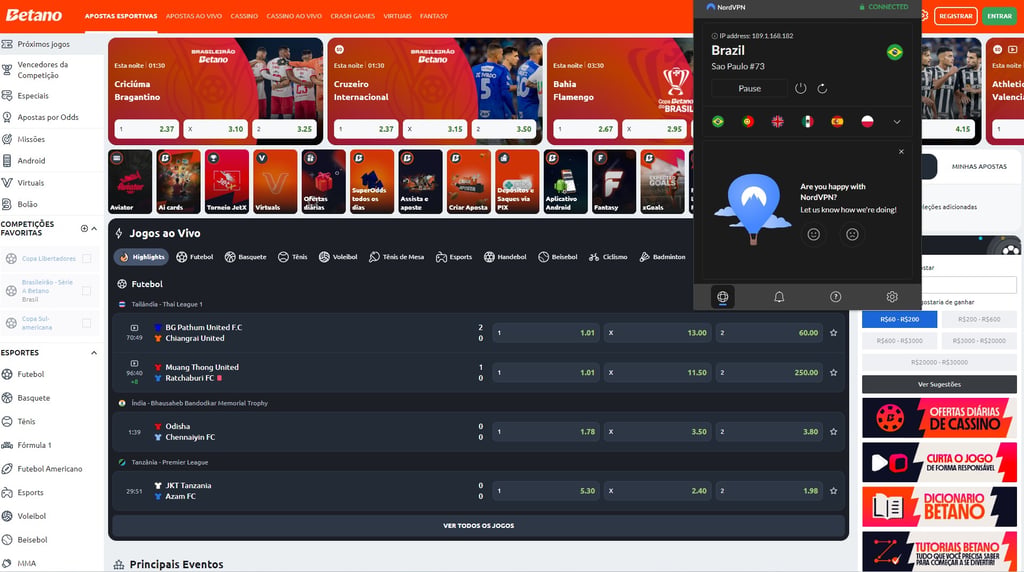Viewport: 1024px width, 572px height.
Task: Check the Copa Libertadores checkbox
Action: [x=87, y=259]
